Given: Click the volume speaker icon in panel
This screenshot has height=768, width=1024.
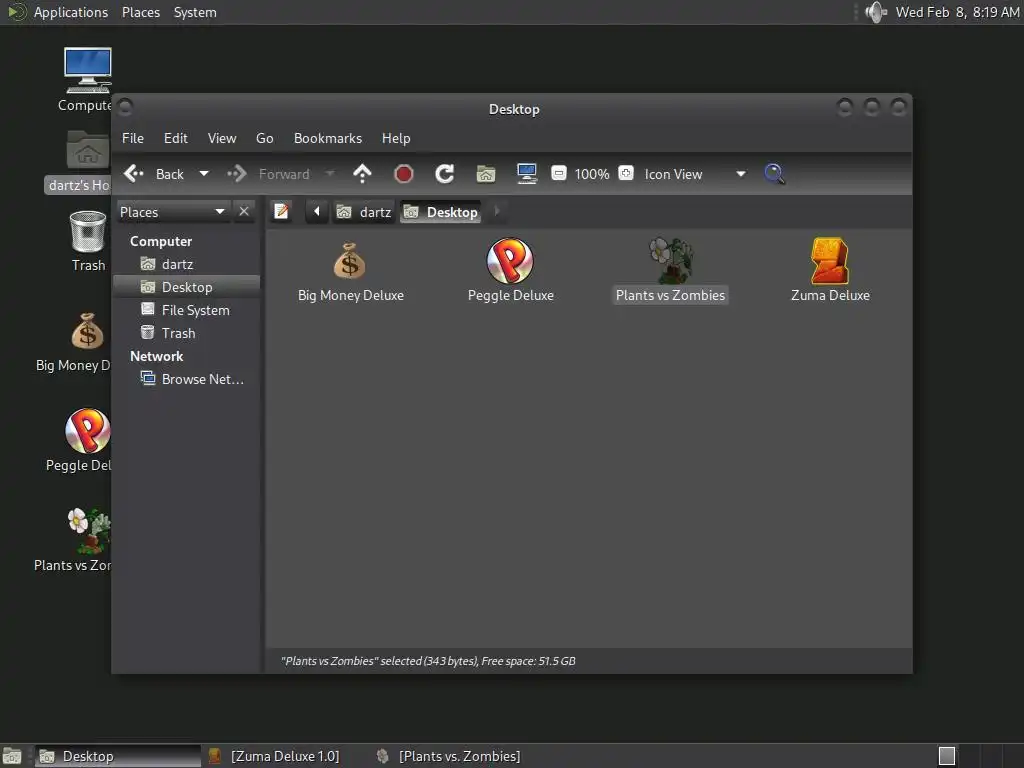Looking at the screenshot, I should [876, 12].
